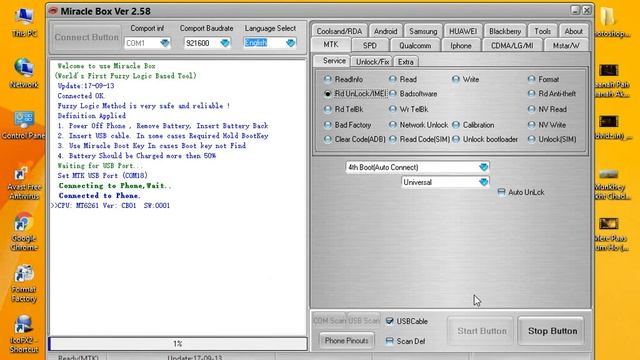
Task: Switch to the SPD tab
Action: click(x=370, y=45)
